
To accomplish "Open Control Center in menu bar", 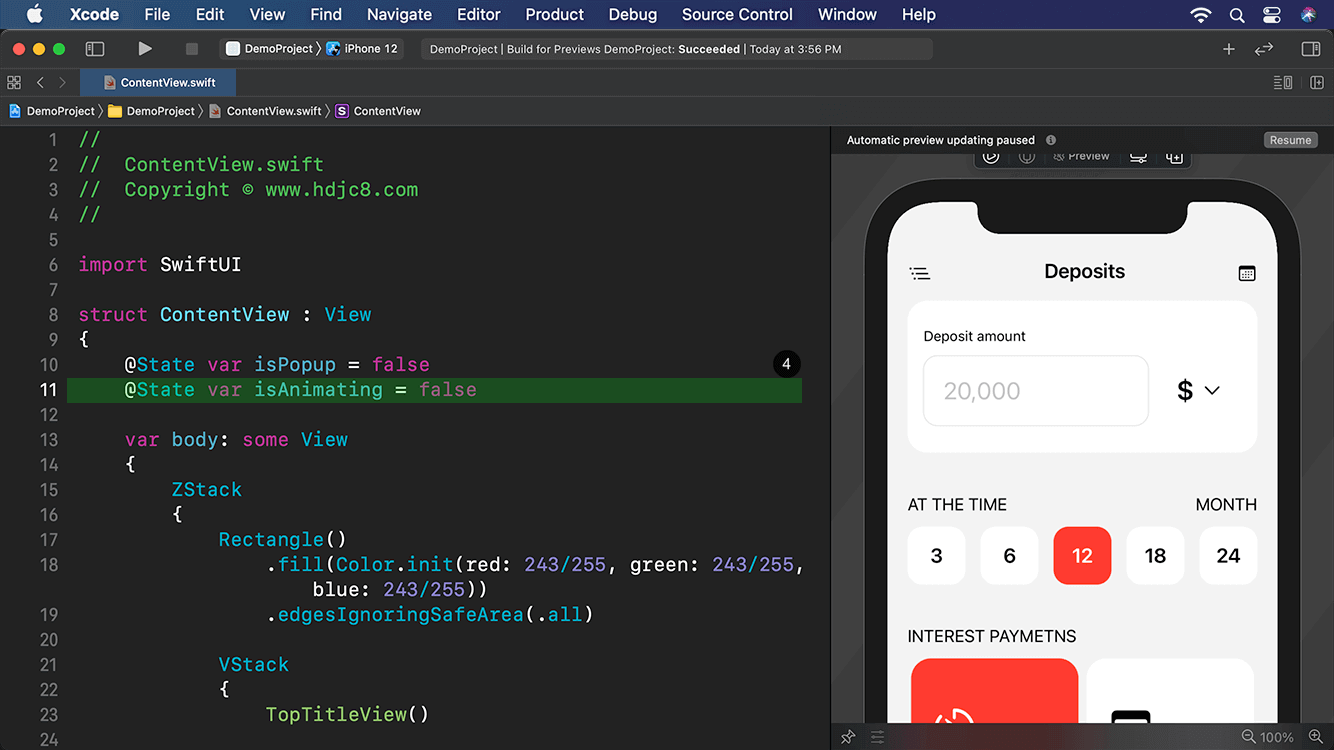I will click(x=1272, y=14).
